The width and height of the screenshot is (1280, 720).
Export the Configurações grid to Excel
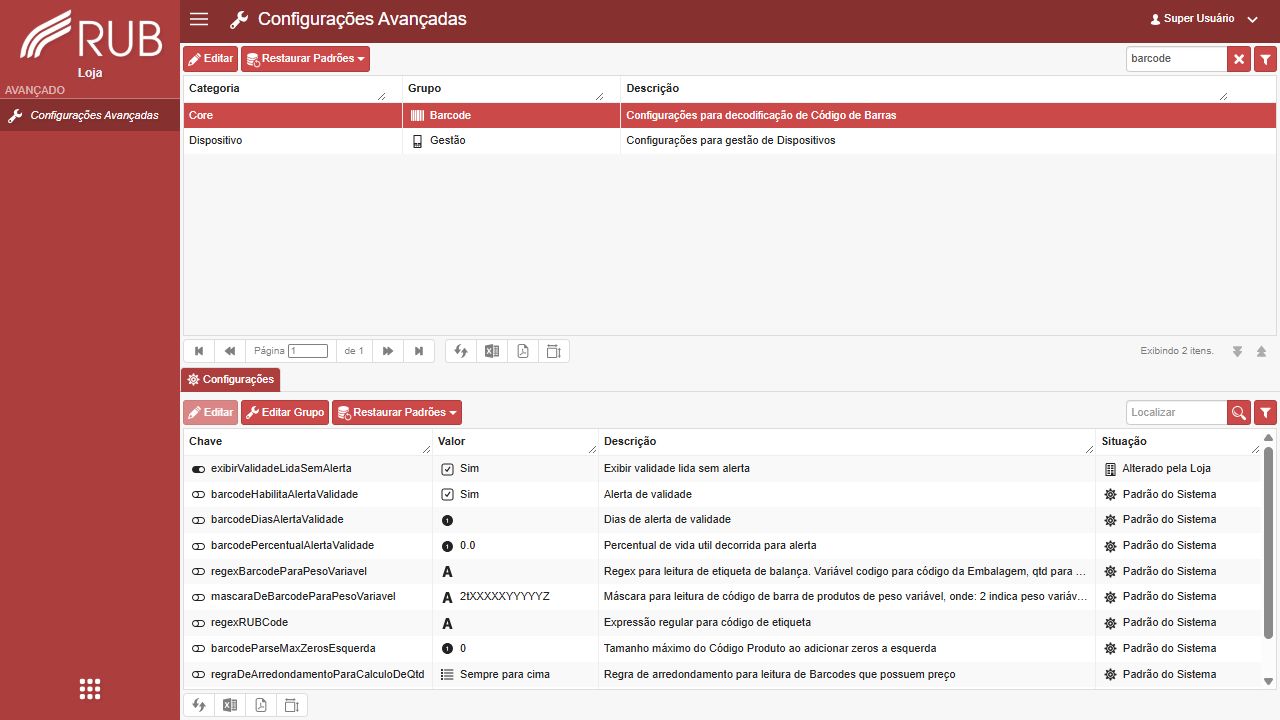[x=230, y=705]
